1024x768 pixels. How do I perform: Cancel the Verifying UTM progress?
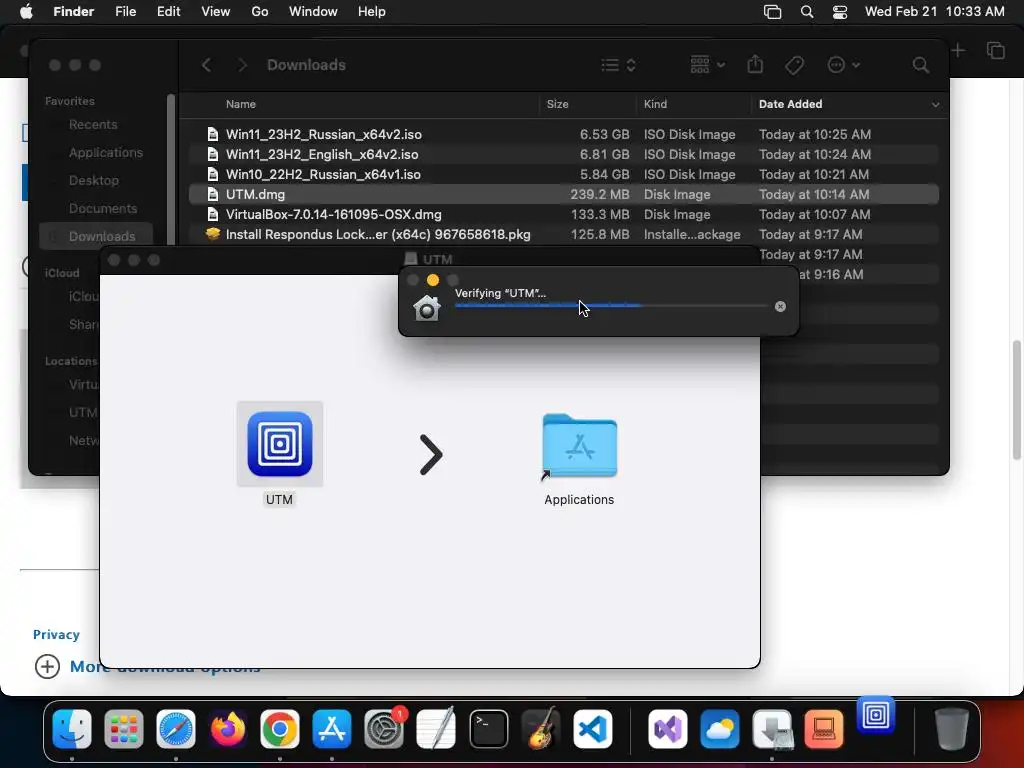tap(780, 306)
